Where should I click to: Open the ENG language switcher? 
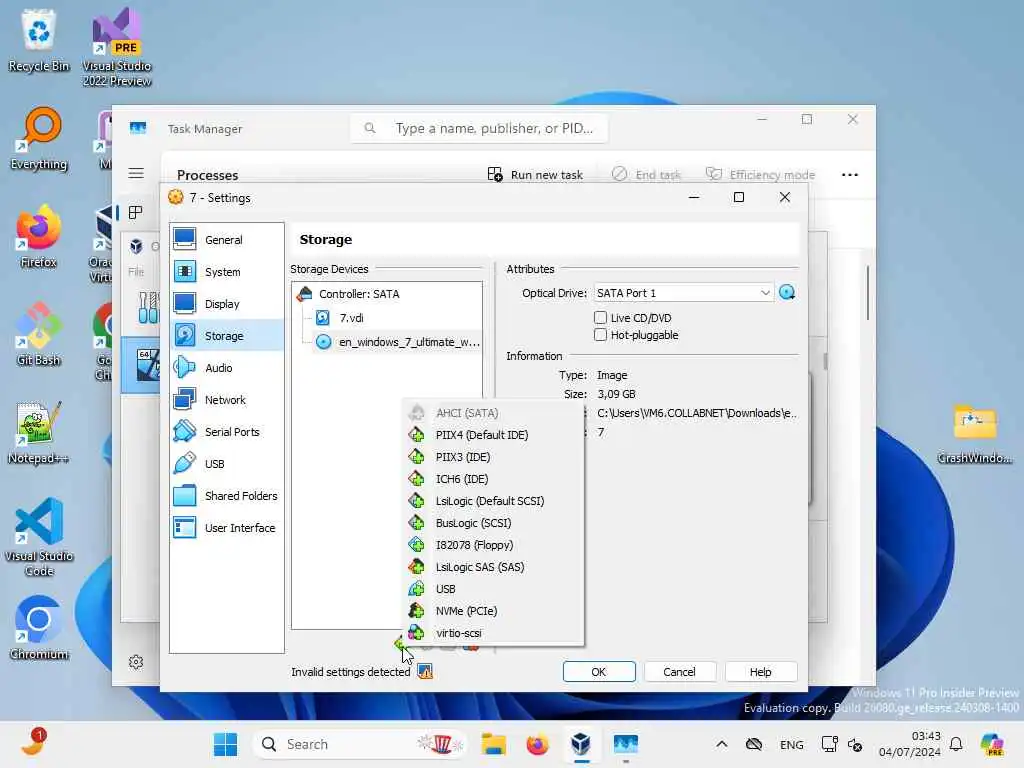coord(792,744)
